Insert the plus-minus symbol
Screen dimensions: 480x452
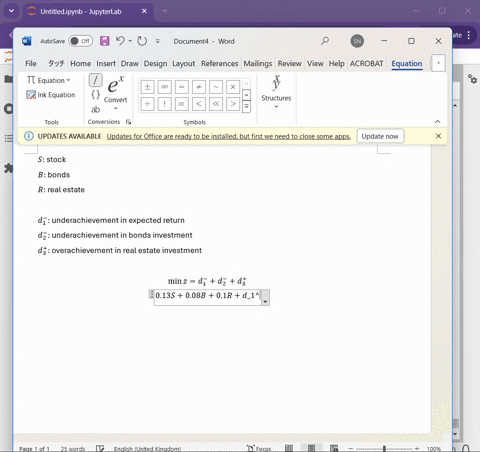pyautogui.click(x=147, y=87)
